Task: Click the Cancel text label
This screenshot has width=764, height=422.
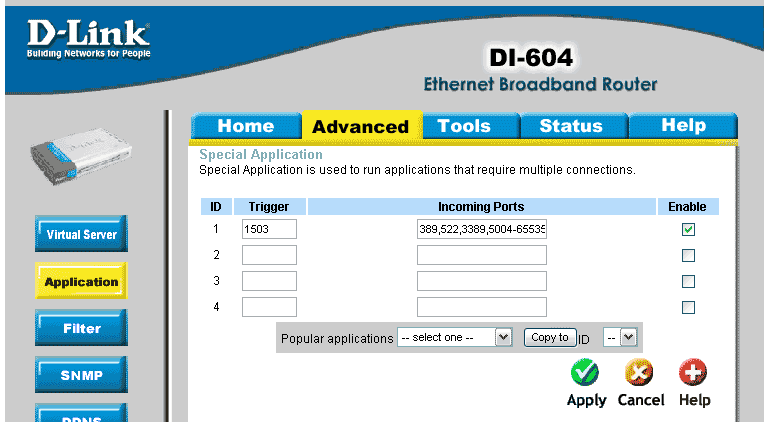Action: click(641, 400)
